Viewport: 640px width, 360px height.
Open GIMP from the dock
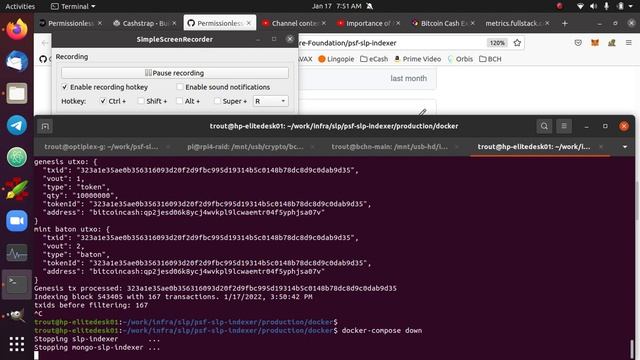coord(17,315)
